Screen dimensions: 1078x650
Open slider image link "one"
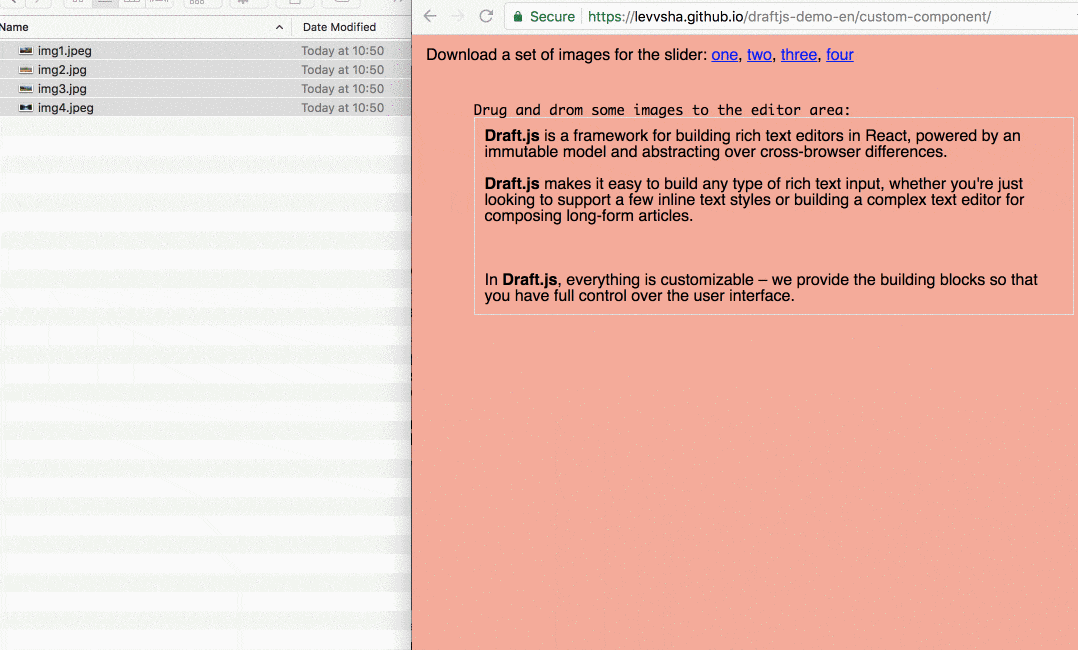click(724, 54)
